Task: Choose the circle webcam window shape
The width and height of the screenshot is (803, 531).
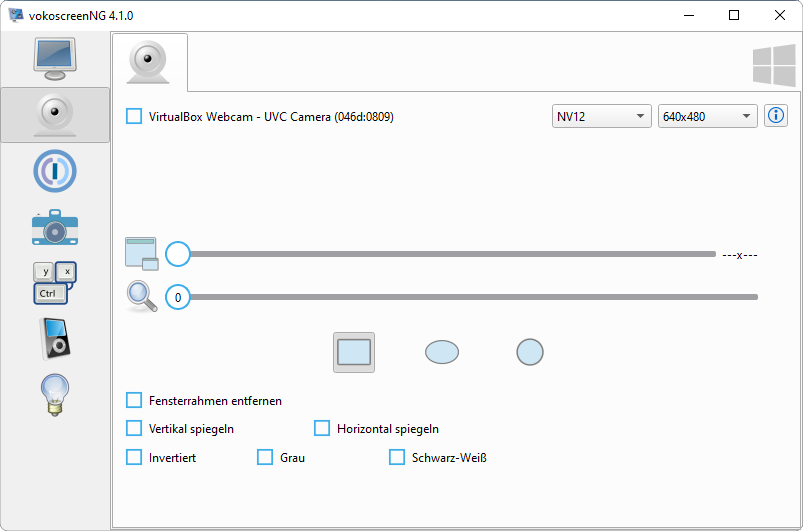Action: [x=530, y=352]
